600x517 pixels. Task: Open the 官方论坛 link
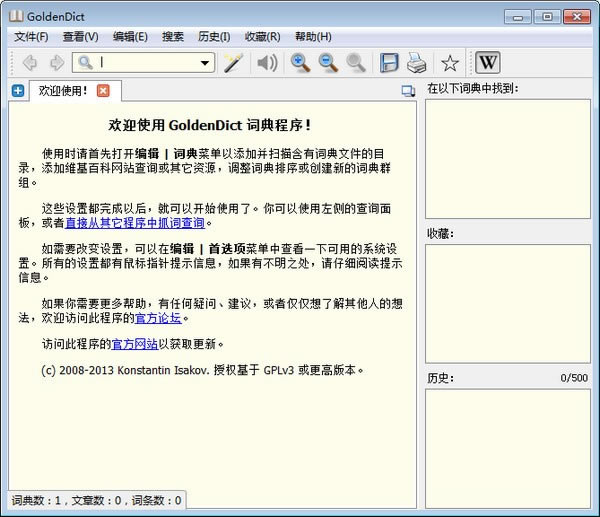coord(158,318)
